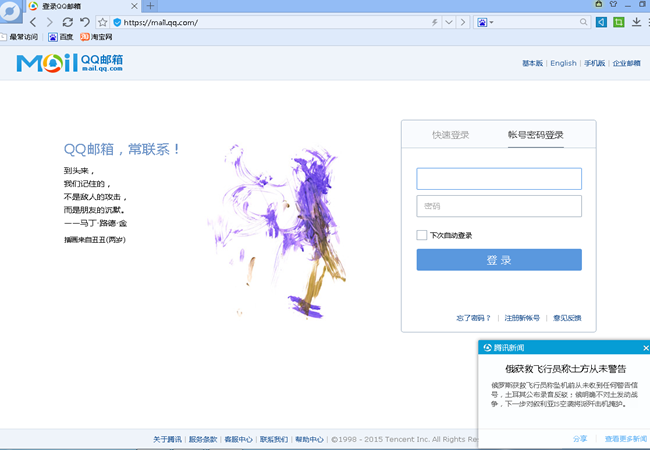Click the 最常访问 bookmark page icon
This screenshot has height=450, width=650.
click(x=3, y=37)
